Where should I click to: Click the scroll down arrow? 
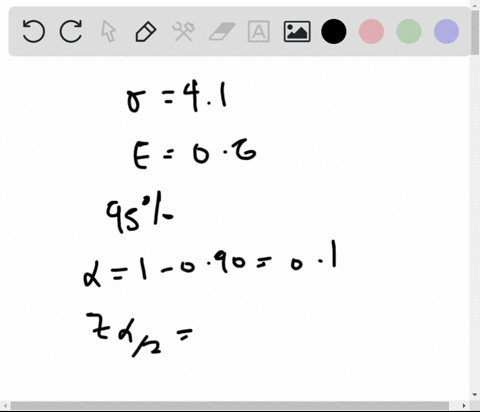click(475, 395)
